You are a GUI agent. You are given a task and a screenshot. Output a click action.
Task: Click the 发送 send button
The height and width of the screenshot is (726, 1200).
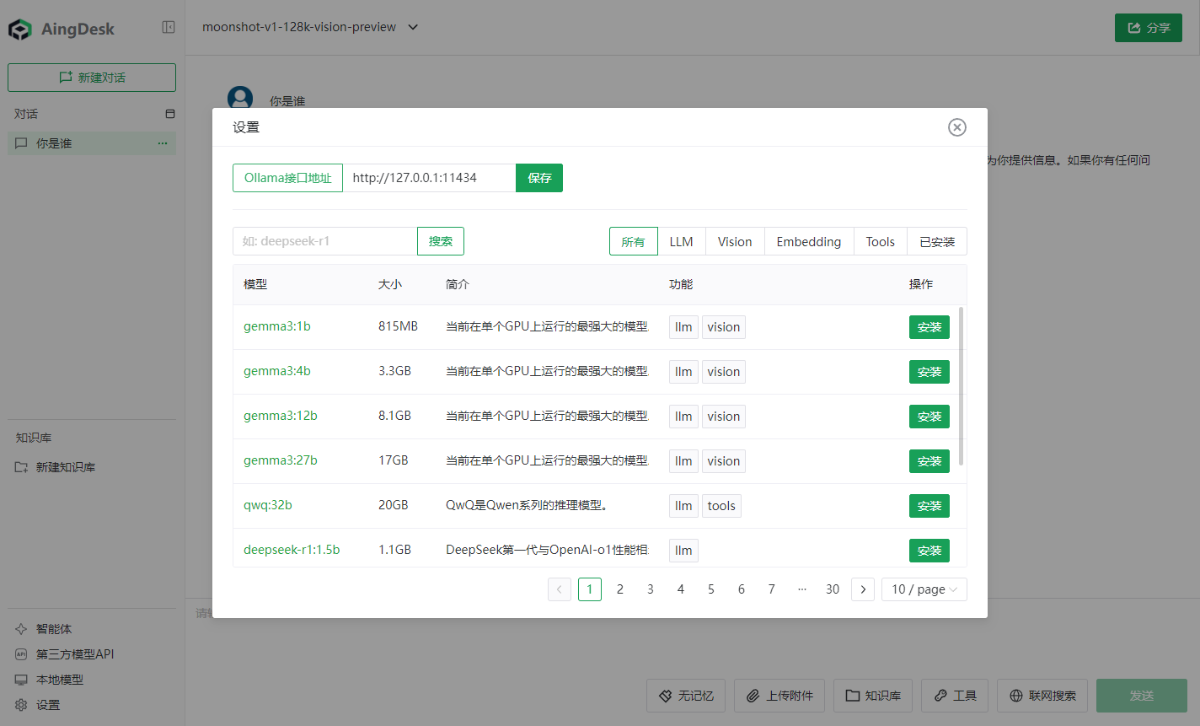[1141, 696]
